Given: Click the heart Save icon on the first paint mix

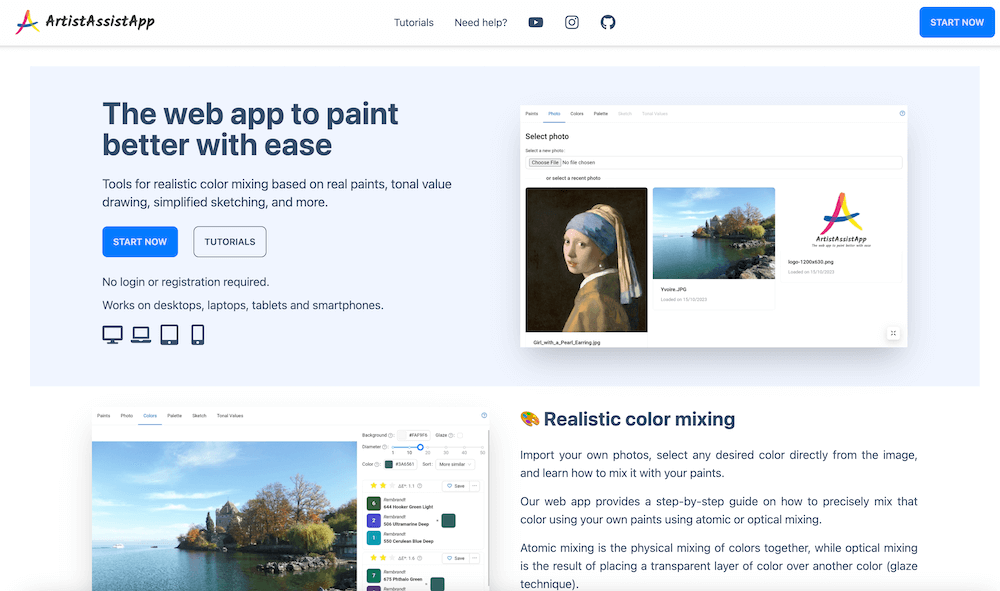Looking at the screenshot, I should (x=448, y=485).
